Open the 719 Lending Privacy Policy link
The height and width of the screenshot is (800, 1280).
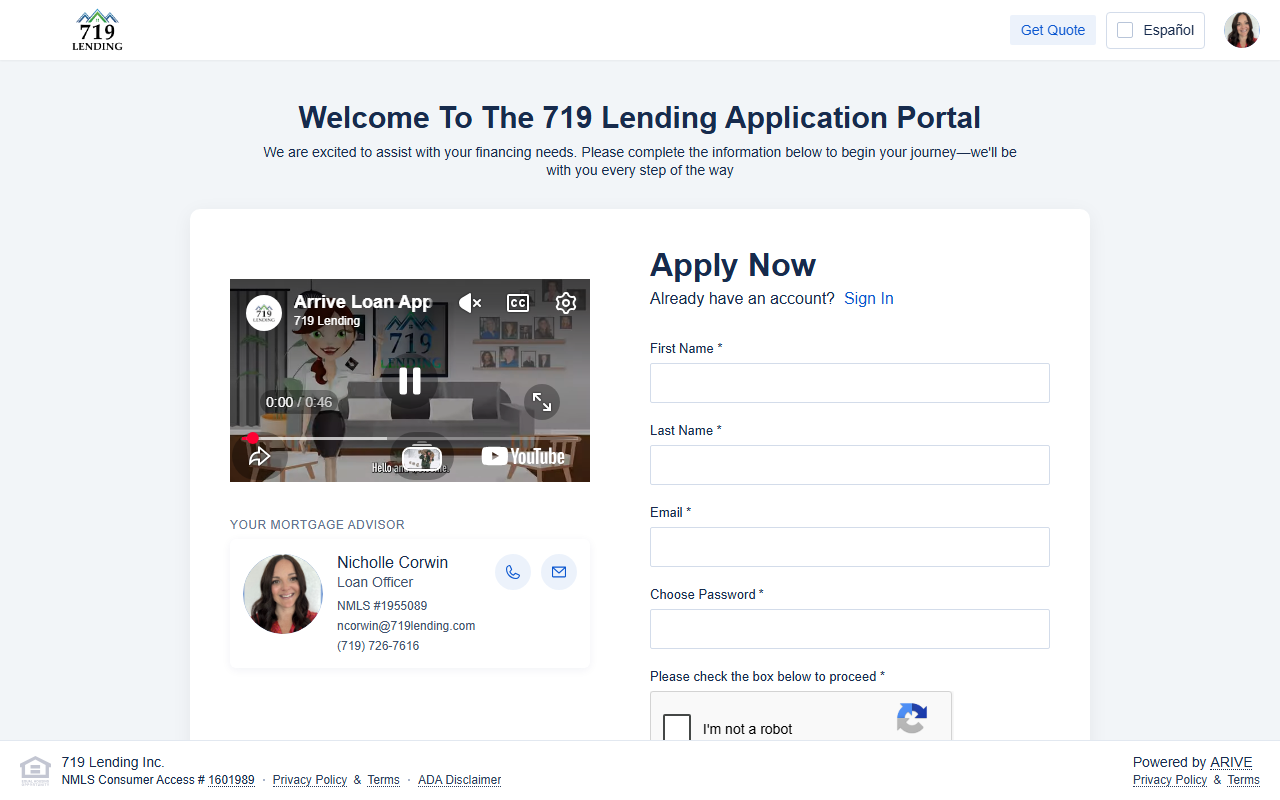(310, 780)
